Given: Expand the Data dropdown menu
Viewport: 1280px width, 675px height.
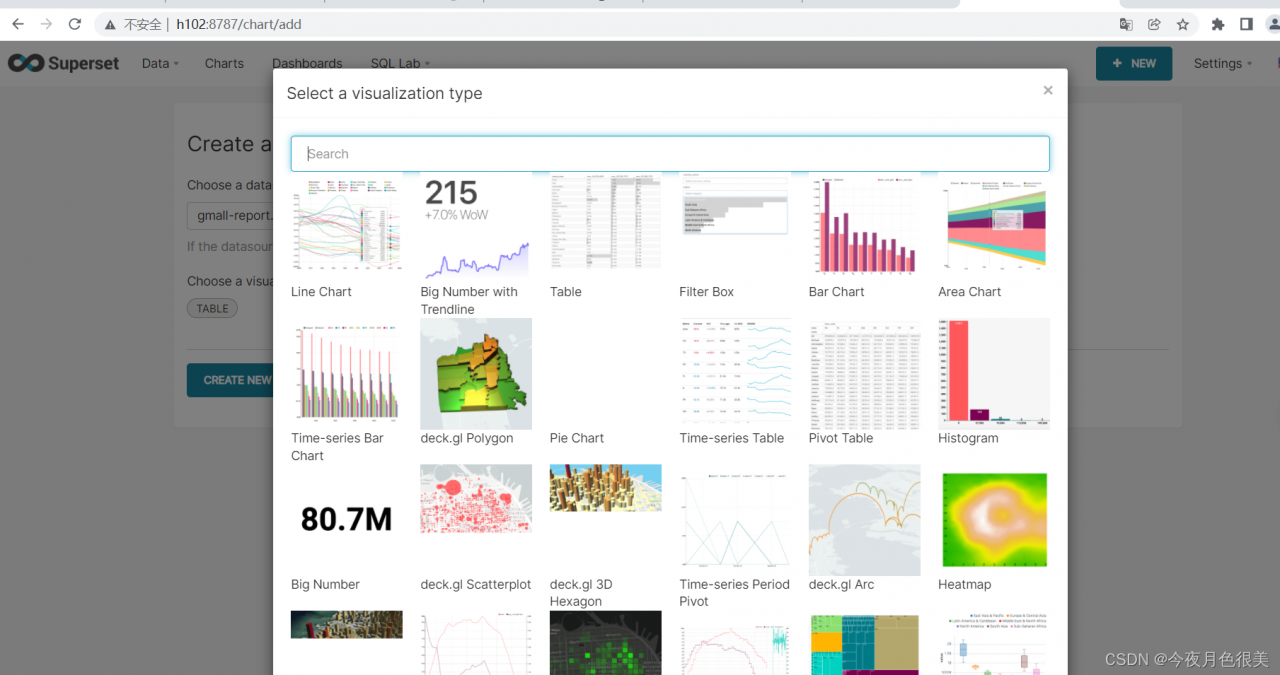Looking at the screenshot, I should 160,63.
